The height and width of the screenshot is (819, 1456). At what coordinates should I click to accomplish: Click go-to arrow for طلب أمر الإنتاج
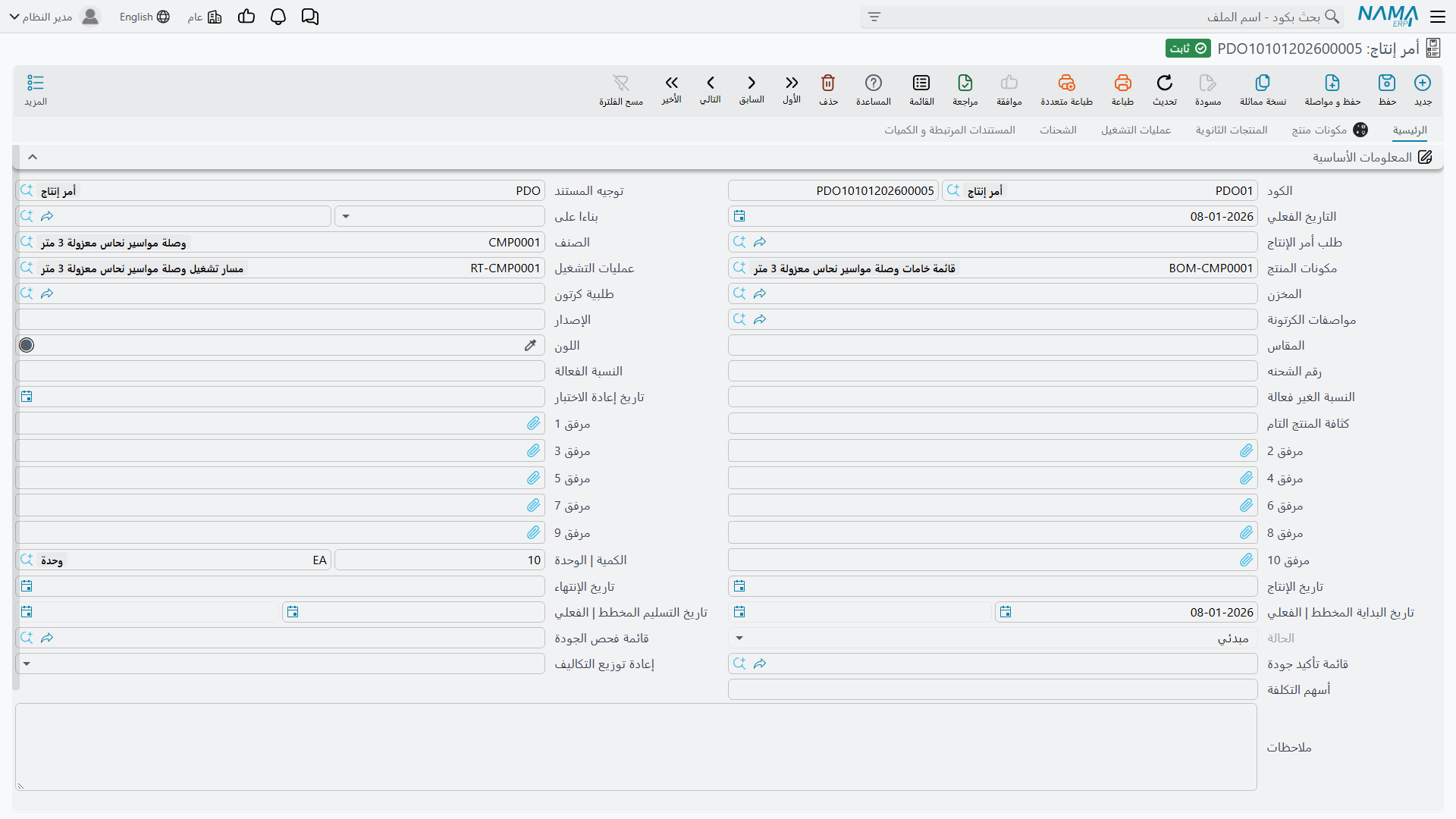760,243
